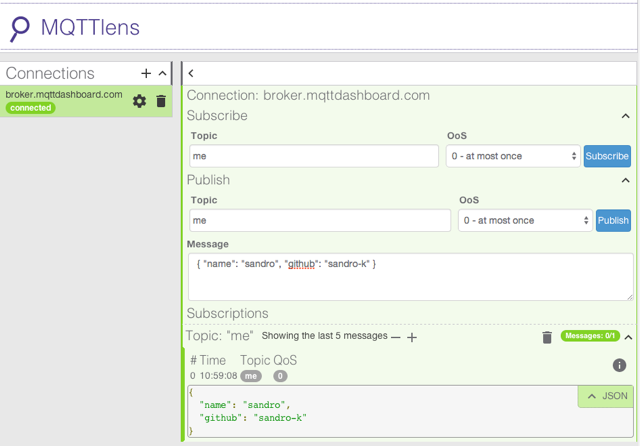This screenshot has height=446, width=640.
Task: Click the Subscribe topic input field
Action: (314, 156)
